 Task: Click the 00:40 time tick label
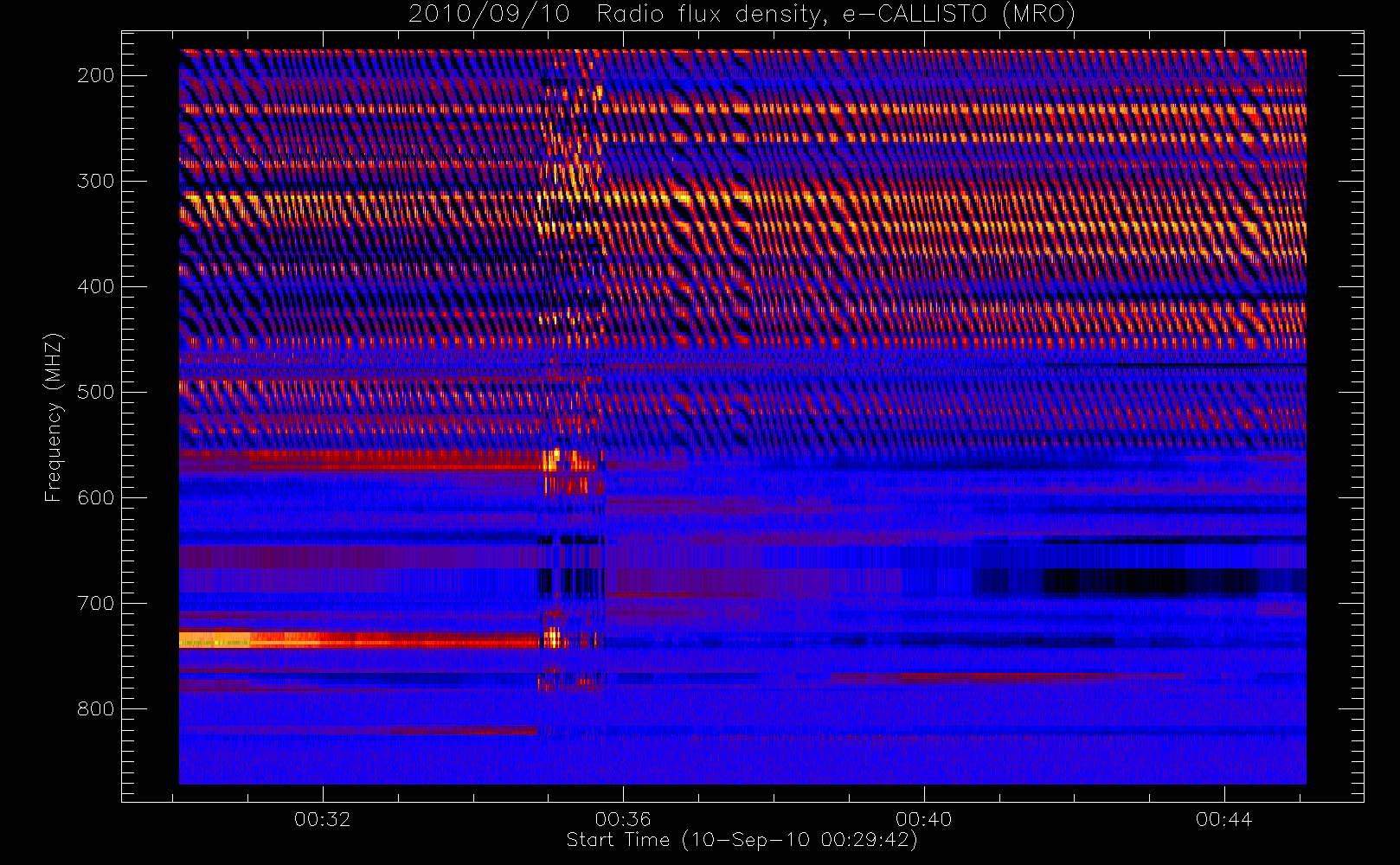click(x=924, y=819)
